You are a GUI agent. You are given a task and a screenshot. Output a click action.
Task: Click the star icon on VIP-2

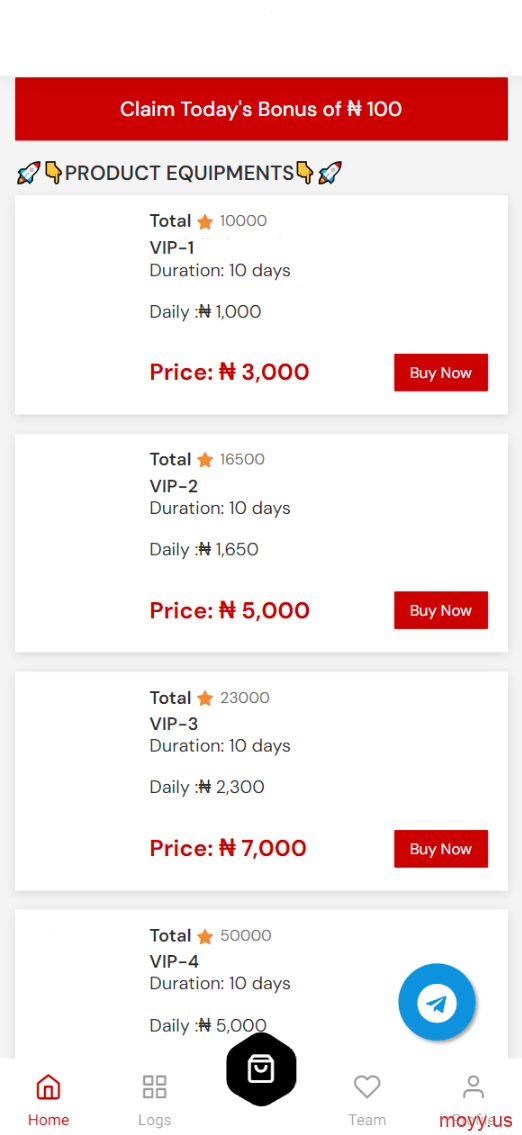tap(205, 460)
